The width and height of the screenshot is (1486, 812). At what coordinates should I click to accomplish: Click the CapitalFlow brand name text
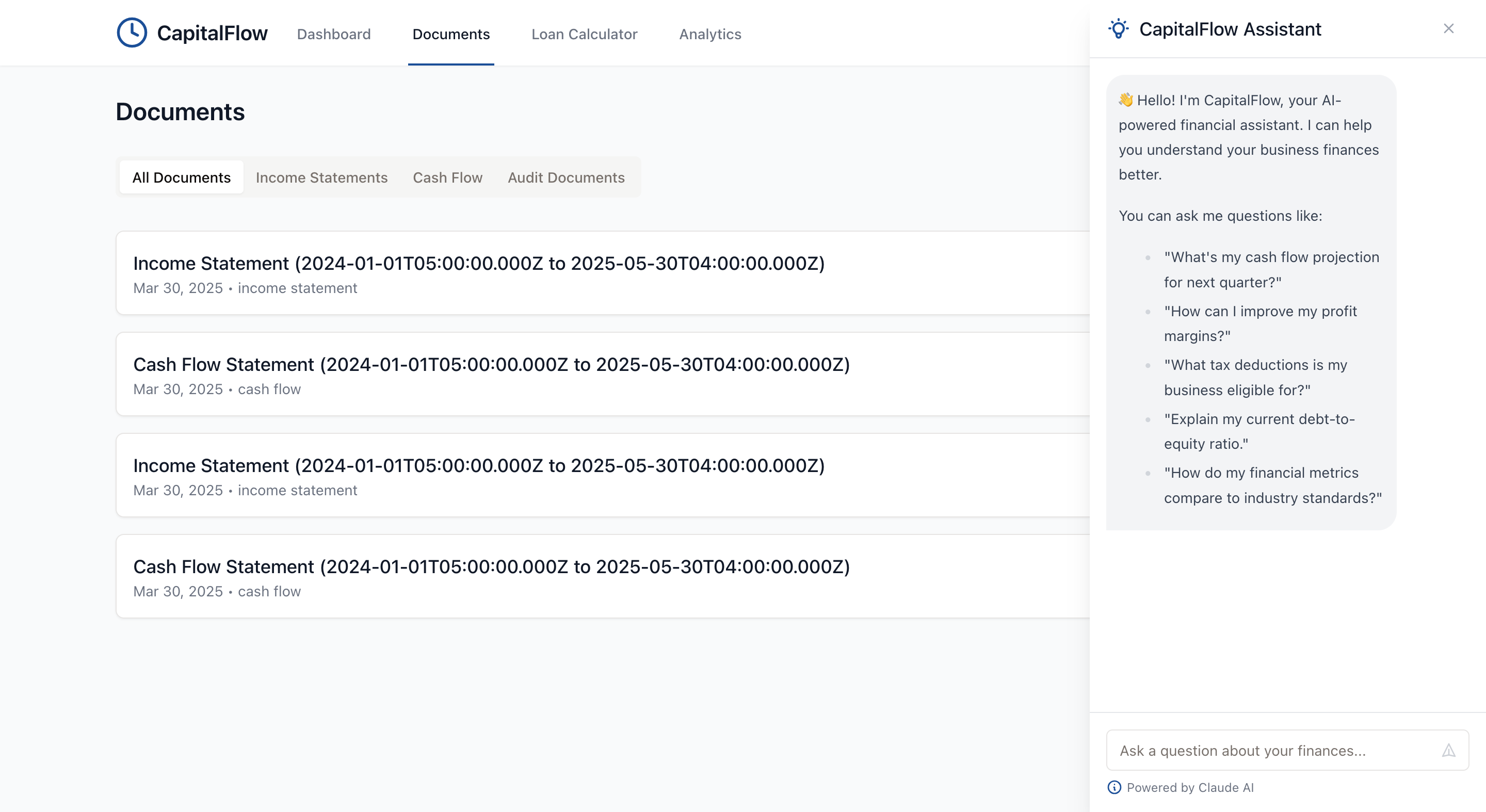point(212,34)
